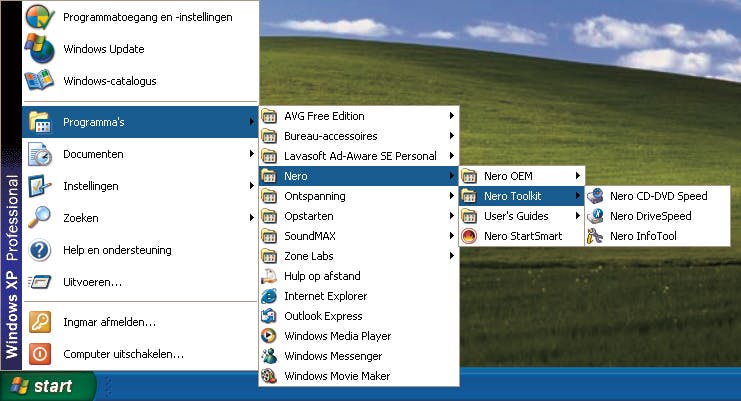Open the Opstarten menu entry
Viewport: 741px width, 401px height.
coord(359,216)
